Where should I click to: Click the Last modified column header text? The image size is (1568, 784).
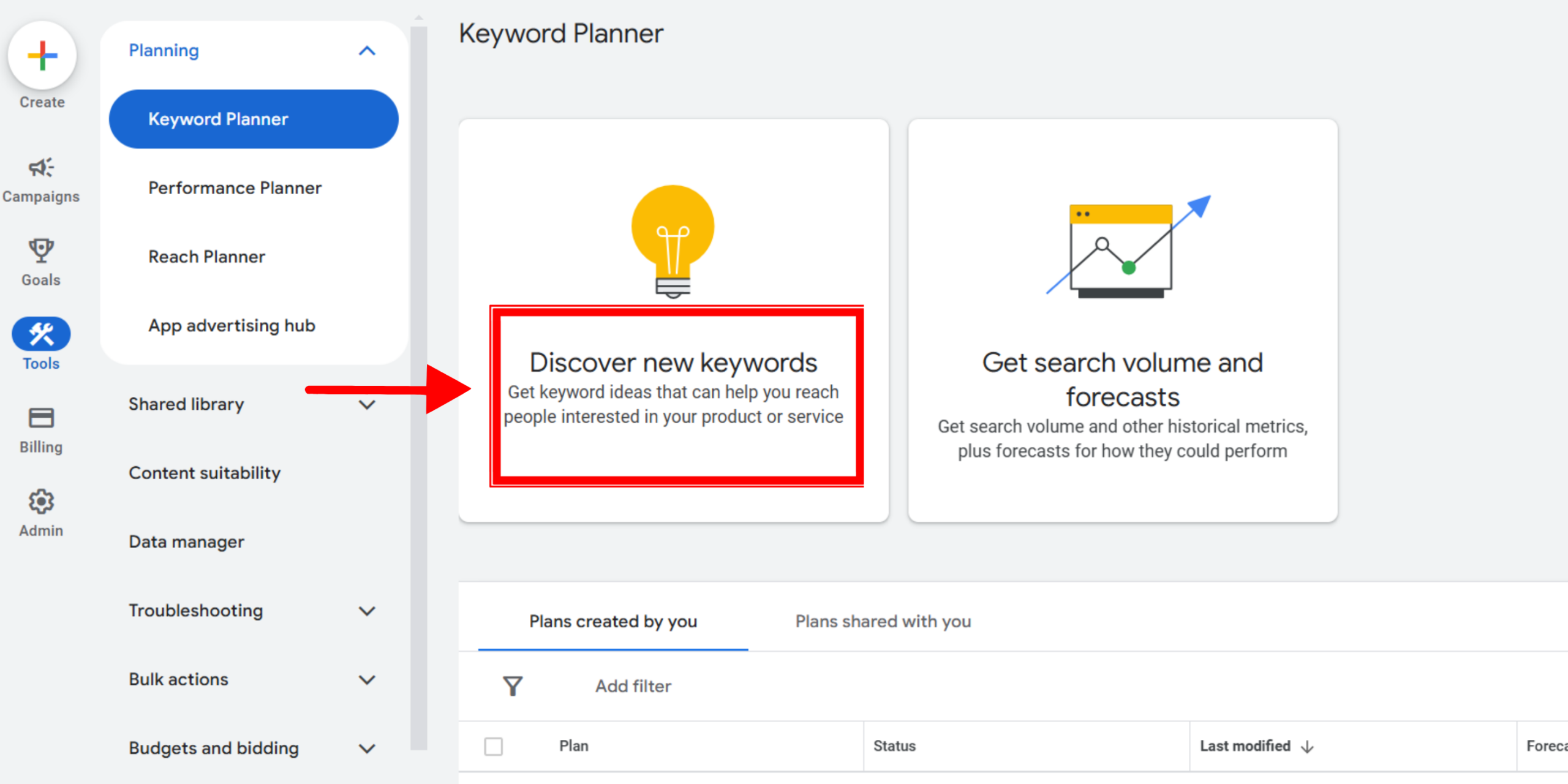[x=1245, y=746]
